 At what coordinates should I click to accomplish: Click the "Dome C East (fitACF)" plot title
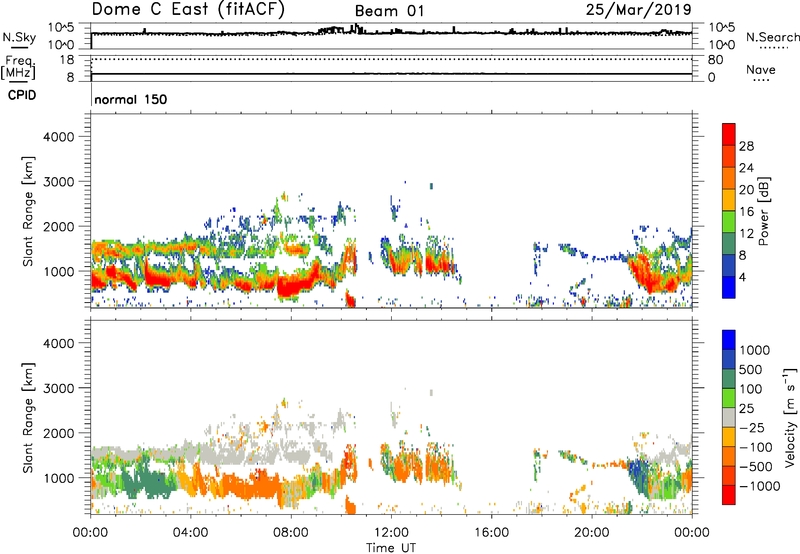(188, 10)
